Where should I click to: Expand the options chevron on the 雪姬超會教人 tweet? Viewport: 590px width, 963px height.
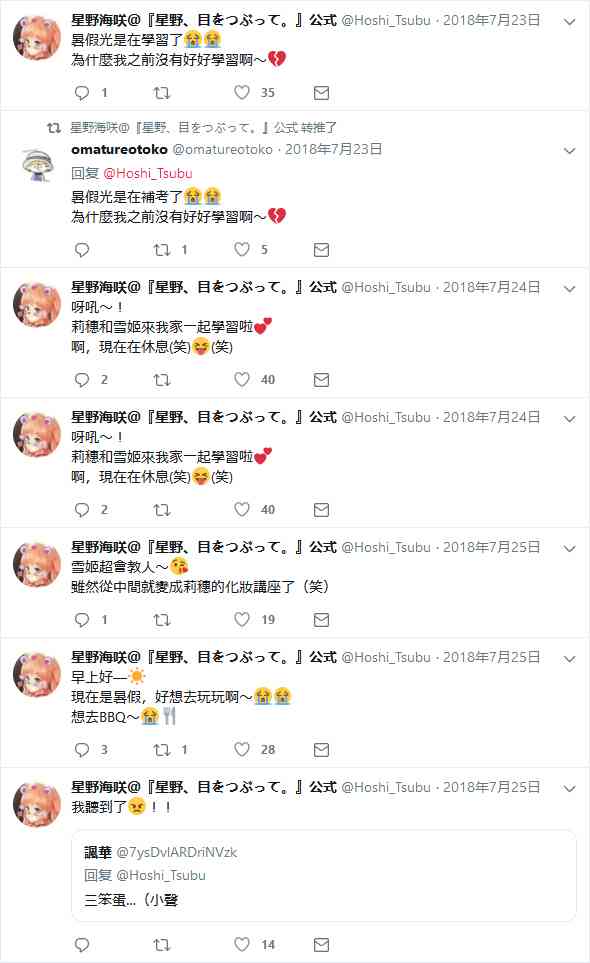tap(570, 548)
